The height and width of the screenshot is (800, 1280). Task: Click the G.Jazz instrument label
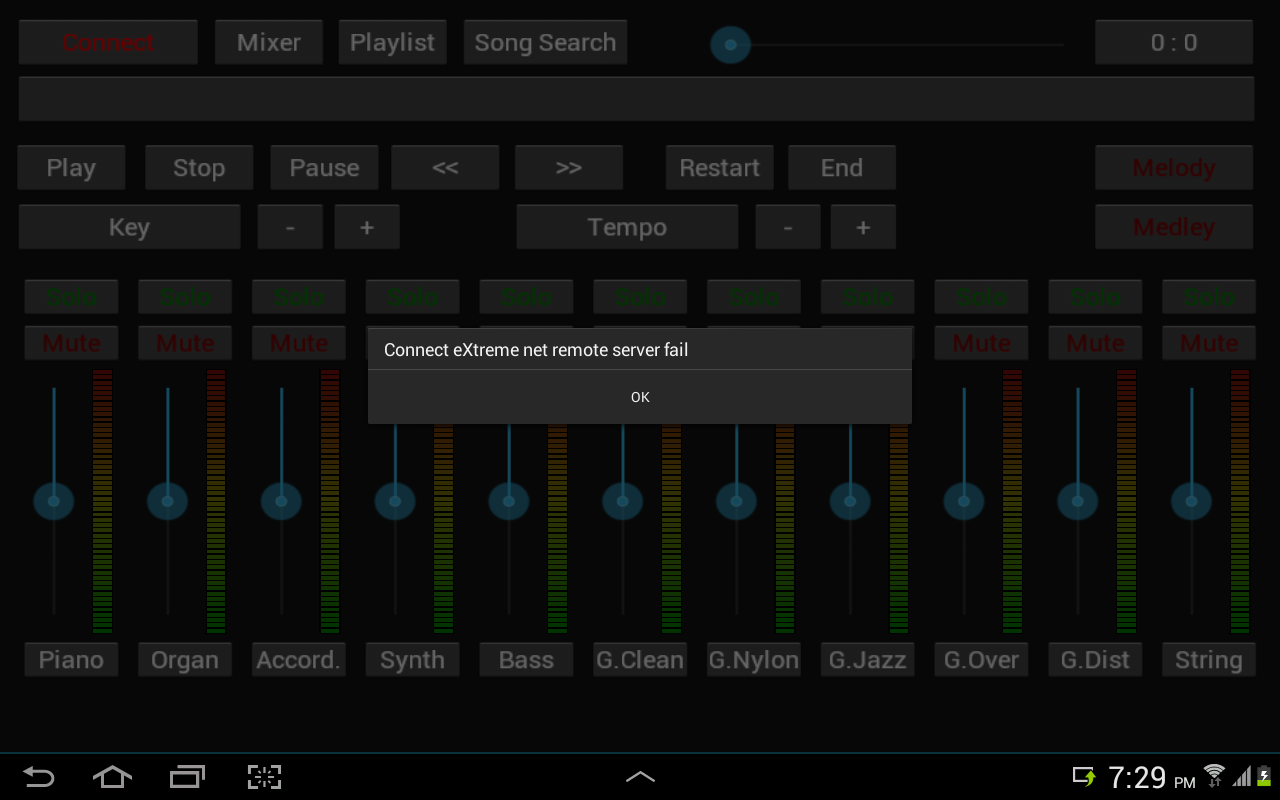(x=867, y=660)
